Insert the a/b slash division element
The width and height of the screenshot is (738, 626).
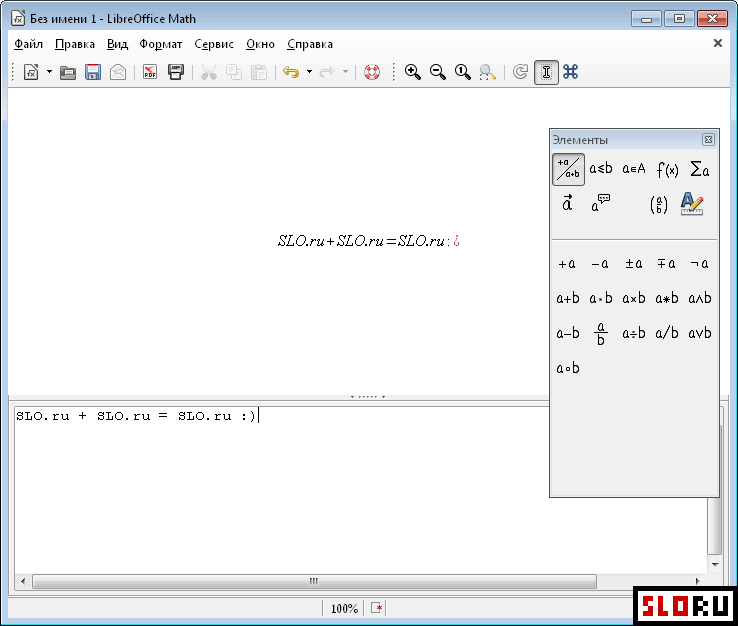tap(666, 333)
